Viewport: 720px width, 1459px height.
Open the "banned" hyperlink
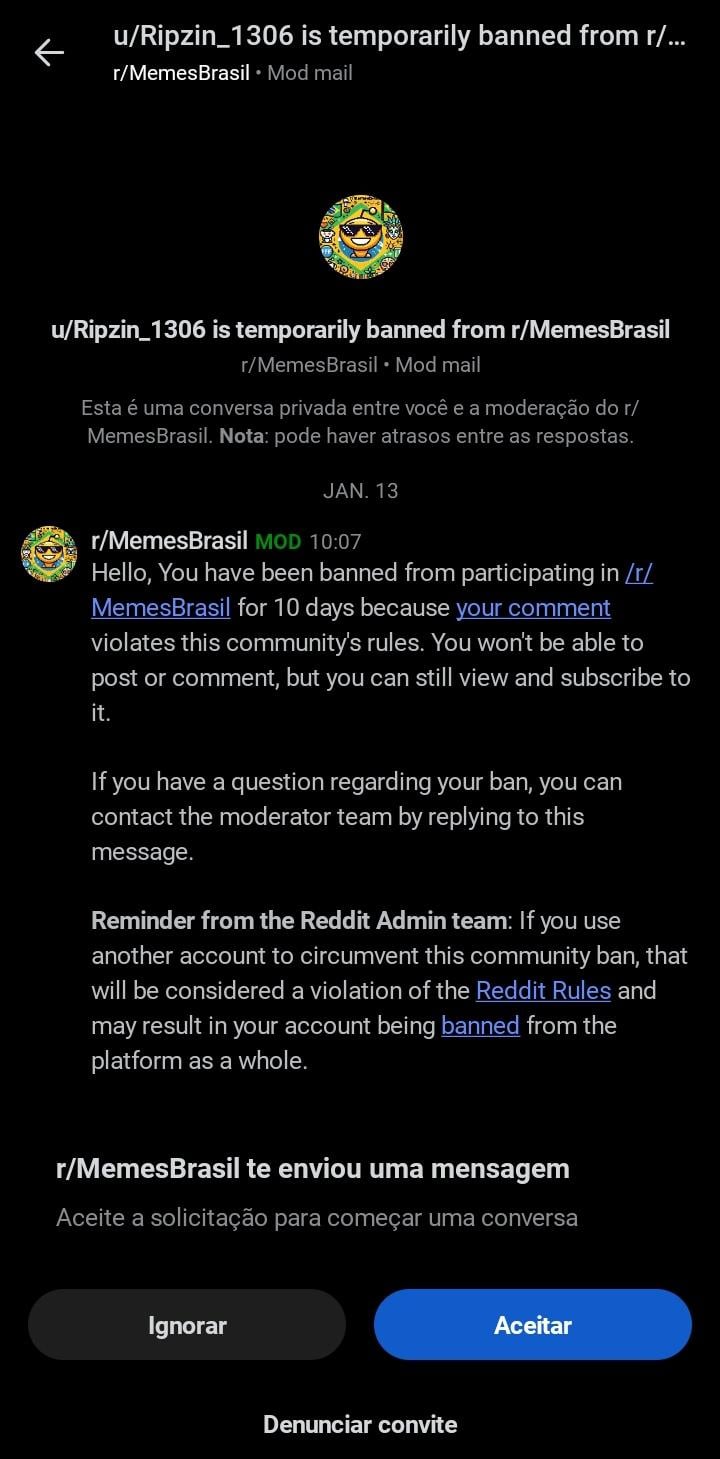click(x=480, y=1025)
